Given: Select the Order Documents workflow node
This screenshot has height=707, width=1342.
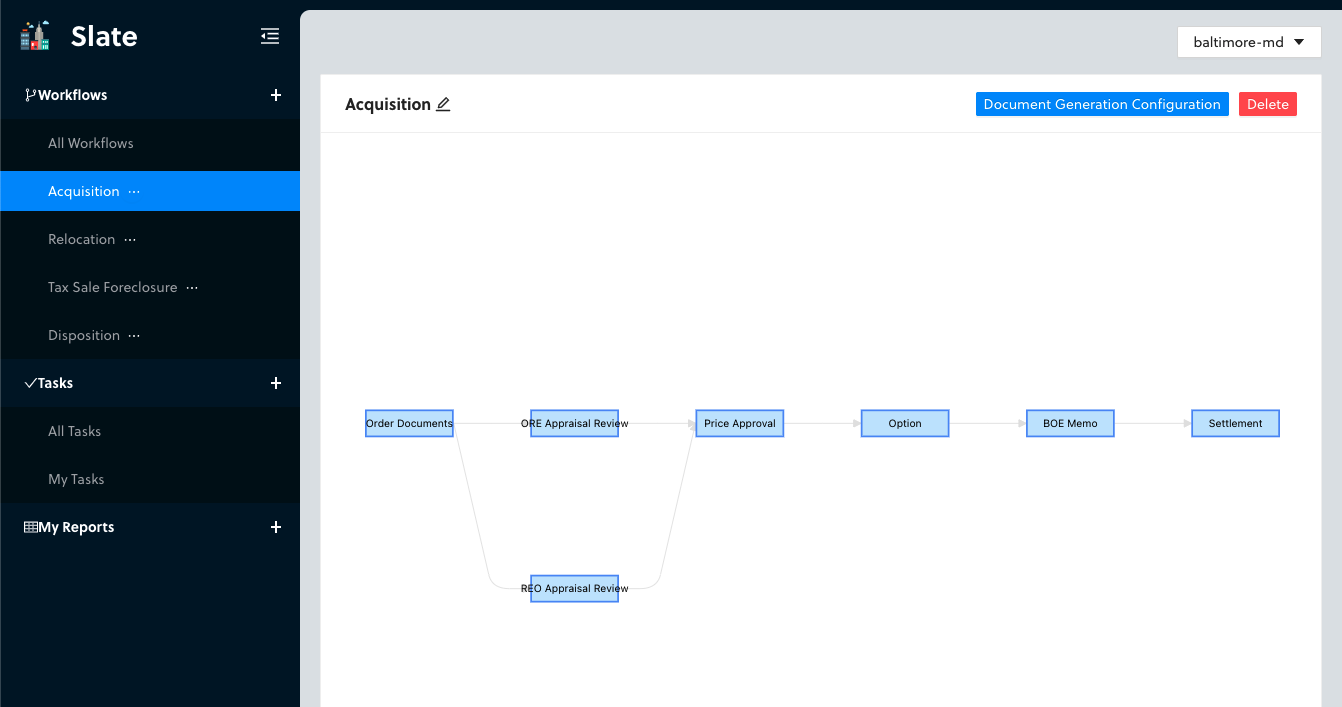Looking at the screenshot, I should click(x=409, y=424).
